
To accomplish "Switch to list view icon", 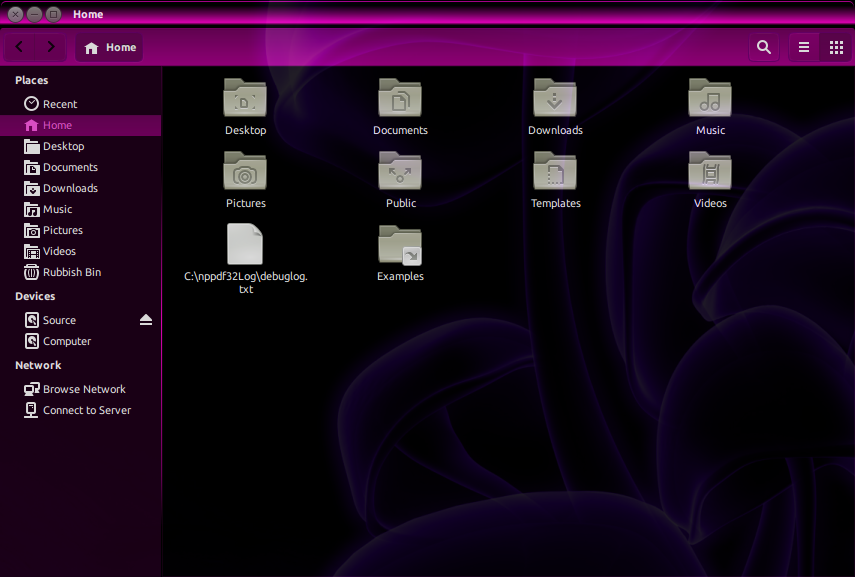I will (x=804, y=47).
